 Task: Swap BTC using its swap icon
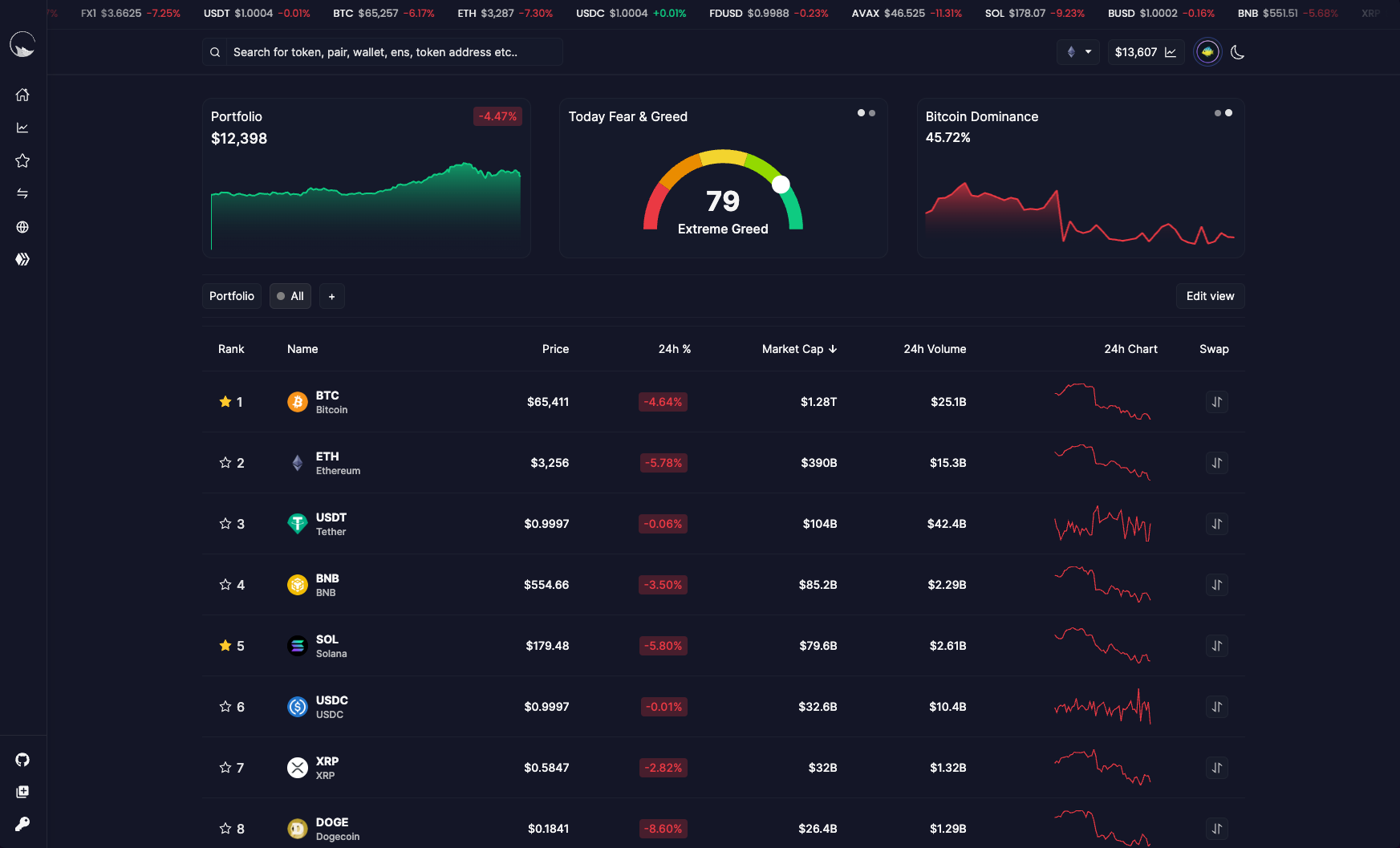pyautogui.click(x=1217, y=402)
